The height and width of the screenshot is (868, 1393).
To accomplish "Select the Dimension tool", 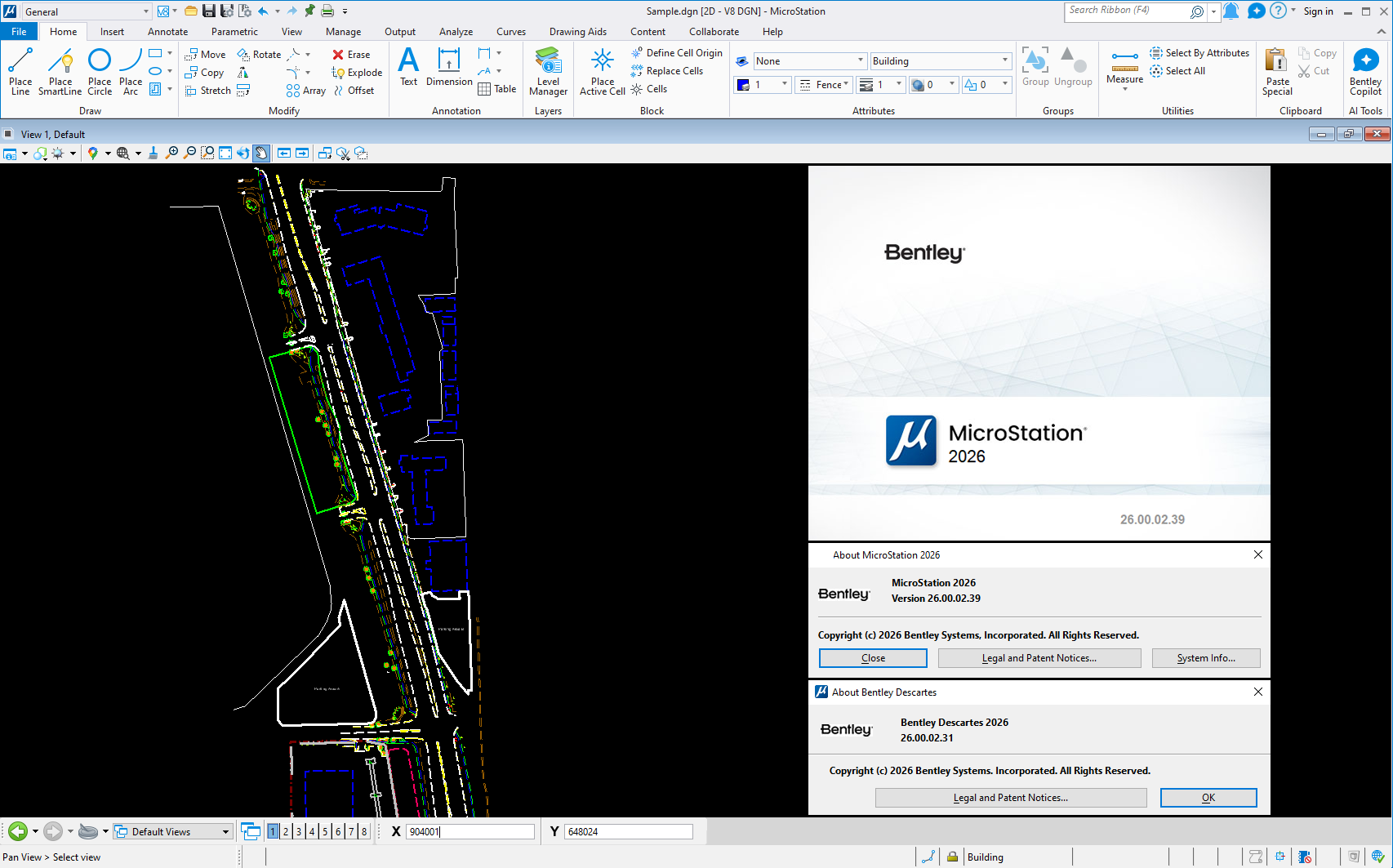I will pyautogui.click(x=449, y=66).
